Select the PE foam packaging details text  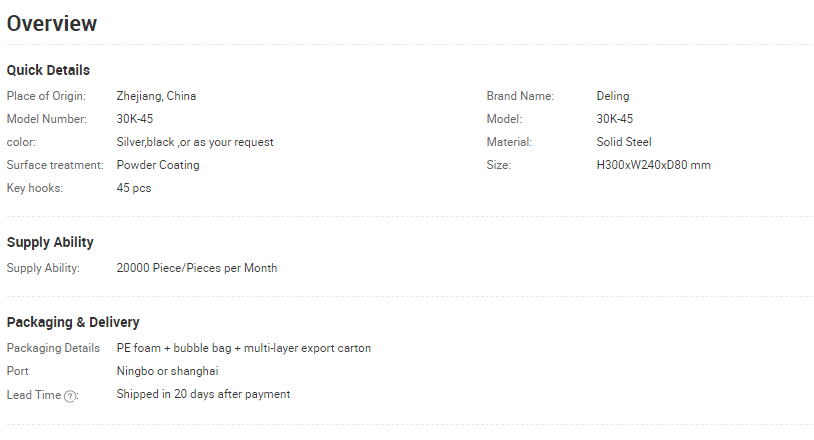pyautogui.click(x=243, y=348)
